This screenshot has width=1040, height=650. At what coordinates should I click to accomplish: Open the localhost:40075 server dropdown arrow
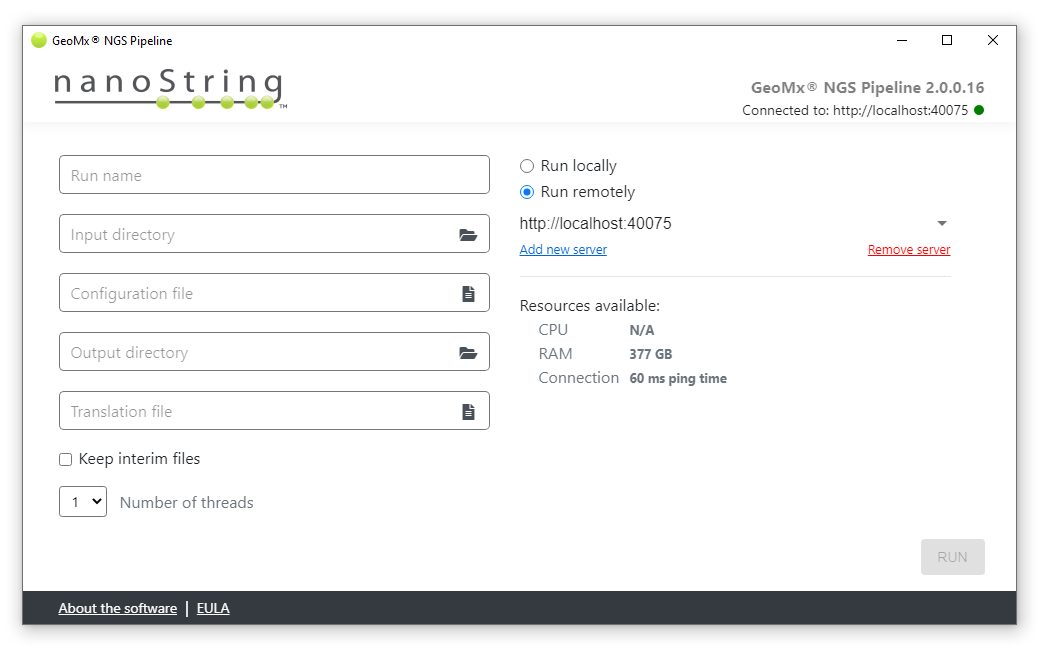(x=941, y=223)
